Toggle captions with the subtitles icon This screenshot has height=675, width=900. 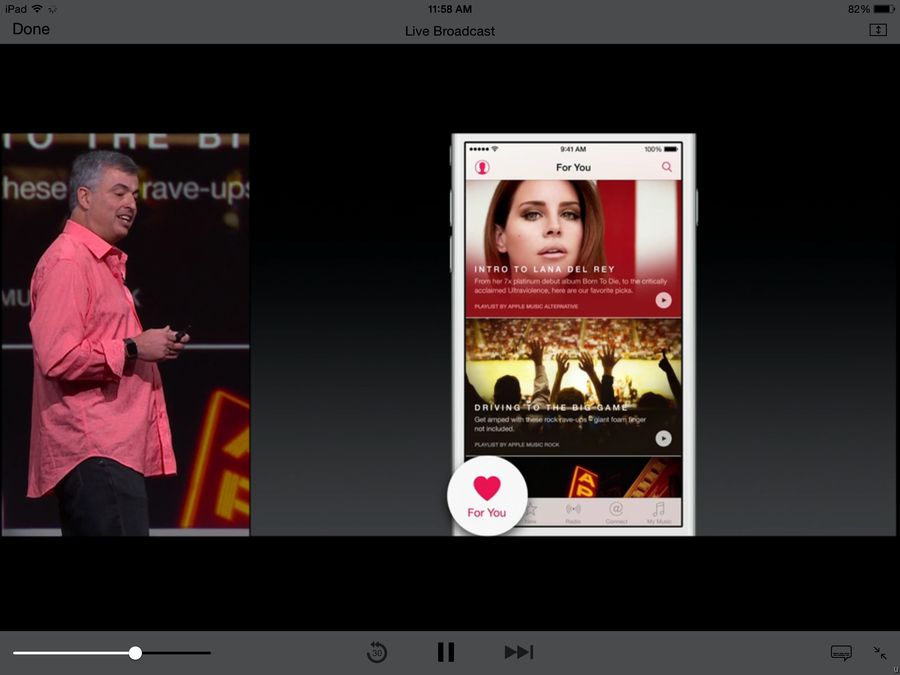840,652
